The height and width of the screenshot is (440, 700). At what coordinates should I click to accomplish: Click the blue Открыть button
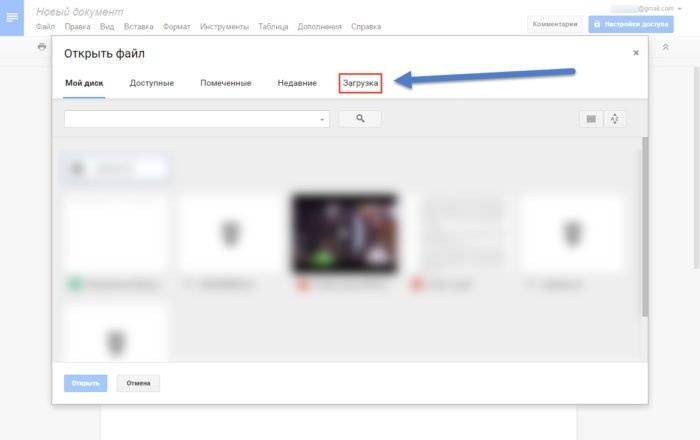point(84,383)
